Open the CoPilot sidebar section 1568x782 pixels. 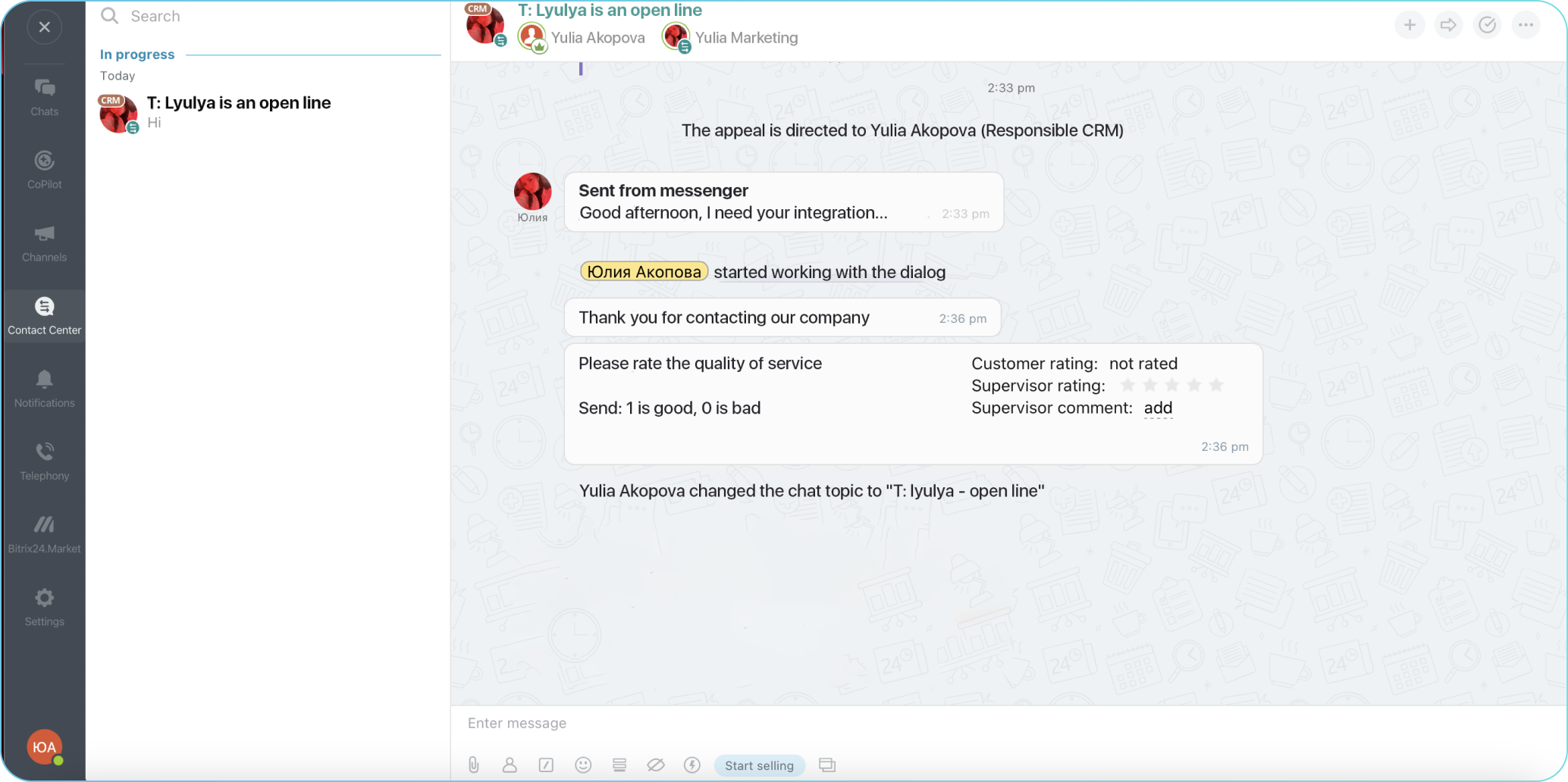click(x=44, y=170)
